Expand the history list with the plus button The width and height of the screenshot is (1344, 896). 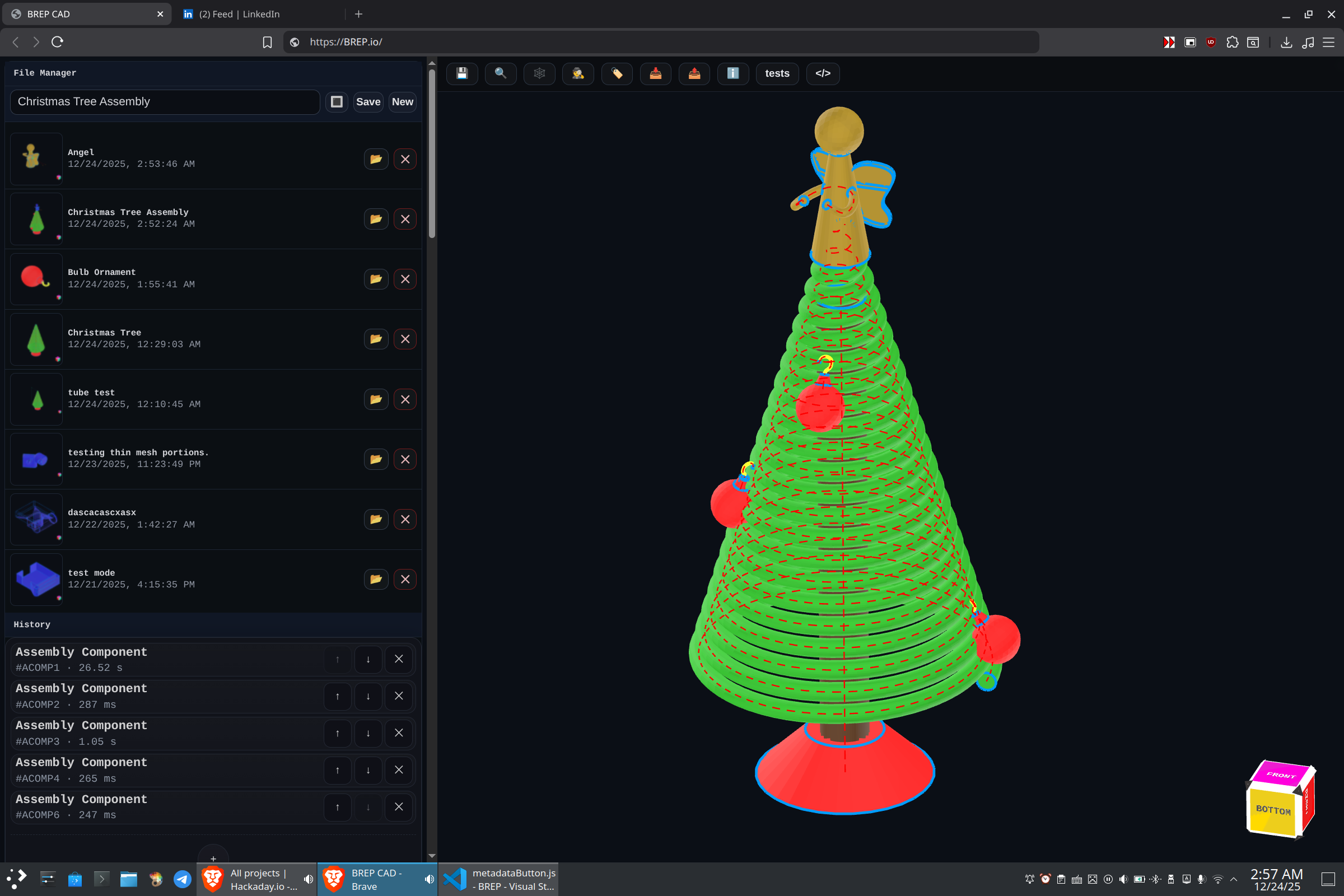(213, 858)
